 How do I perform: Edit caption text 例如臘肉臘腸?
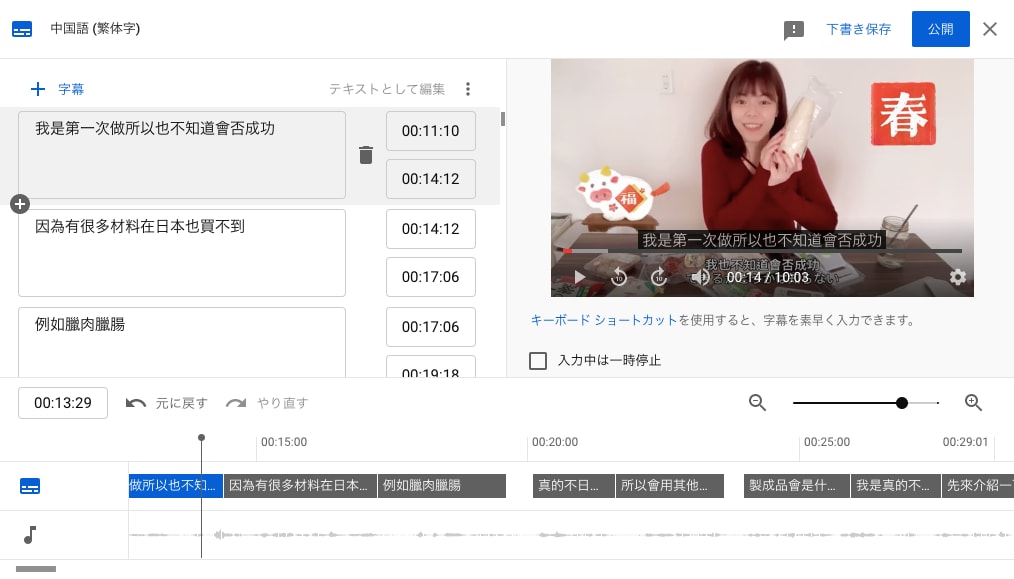point(182,342)
